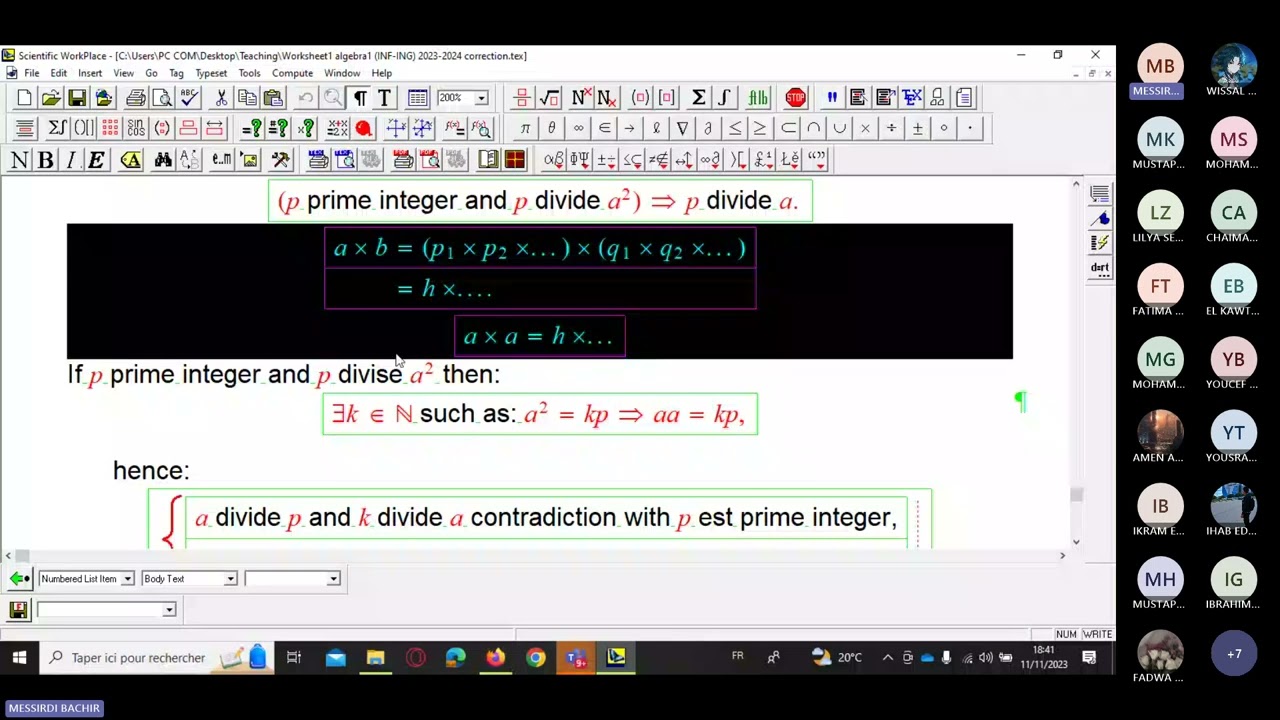Insert the sin cos trig functions icon
The image size is (1280, 720).
point(136,128)
